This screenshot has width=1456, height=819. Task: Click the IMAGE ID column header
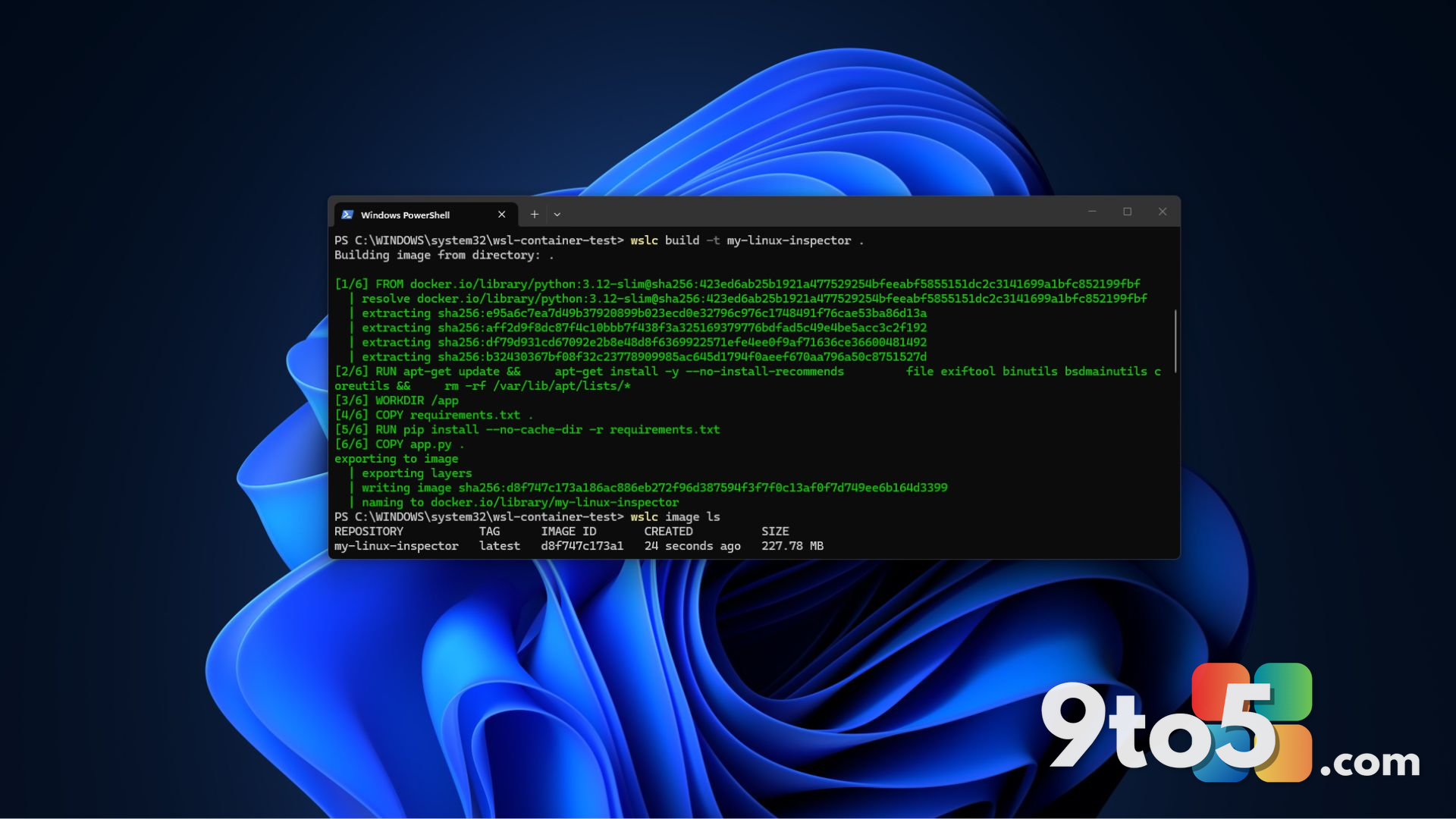click(x=569, y=531)
